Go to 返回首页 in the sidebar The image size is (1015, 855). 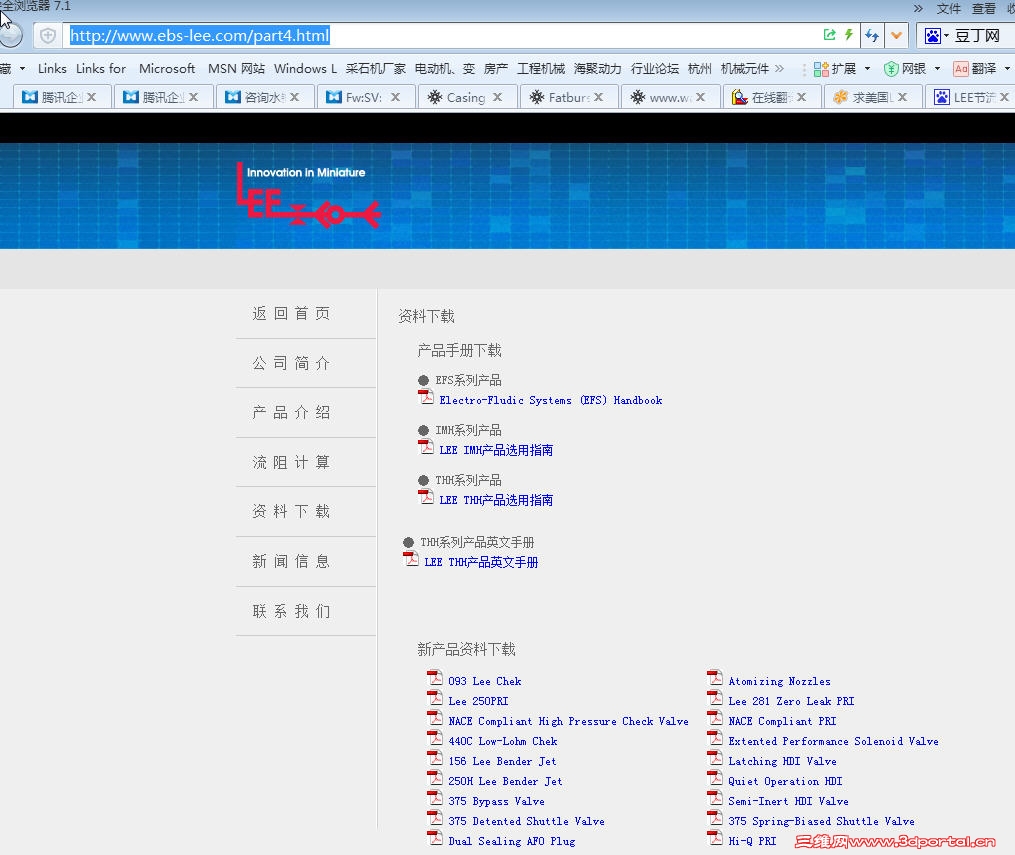291,314
